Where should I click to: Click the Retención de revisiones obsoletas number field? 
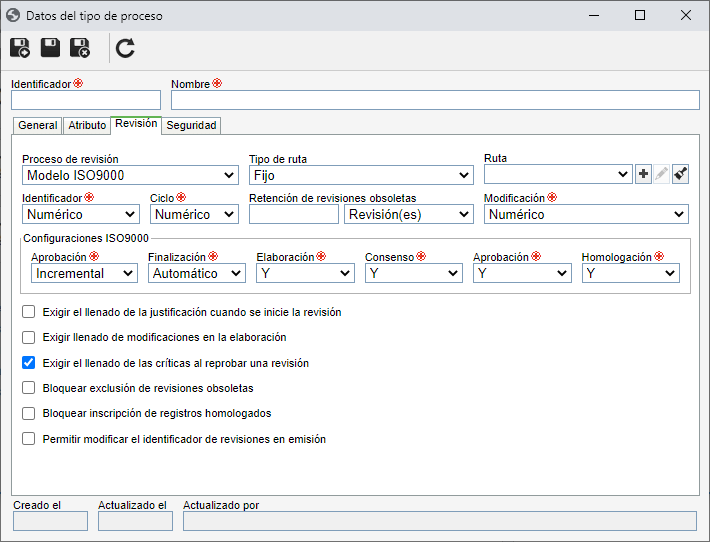tap(294, 214)
